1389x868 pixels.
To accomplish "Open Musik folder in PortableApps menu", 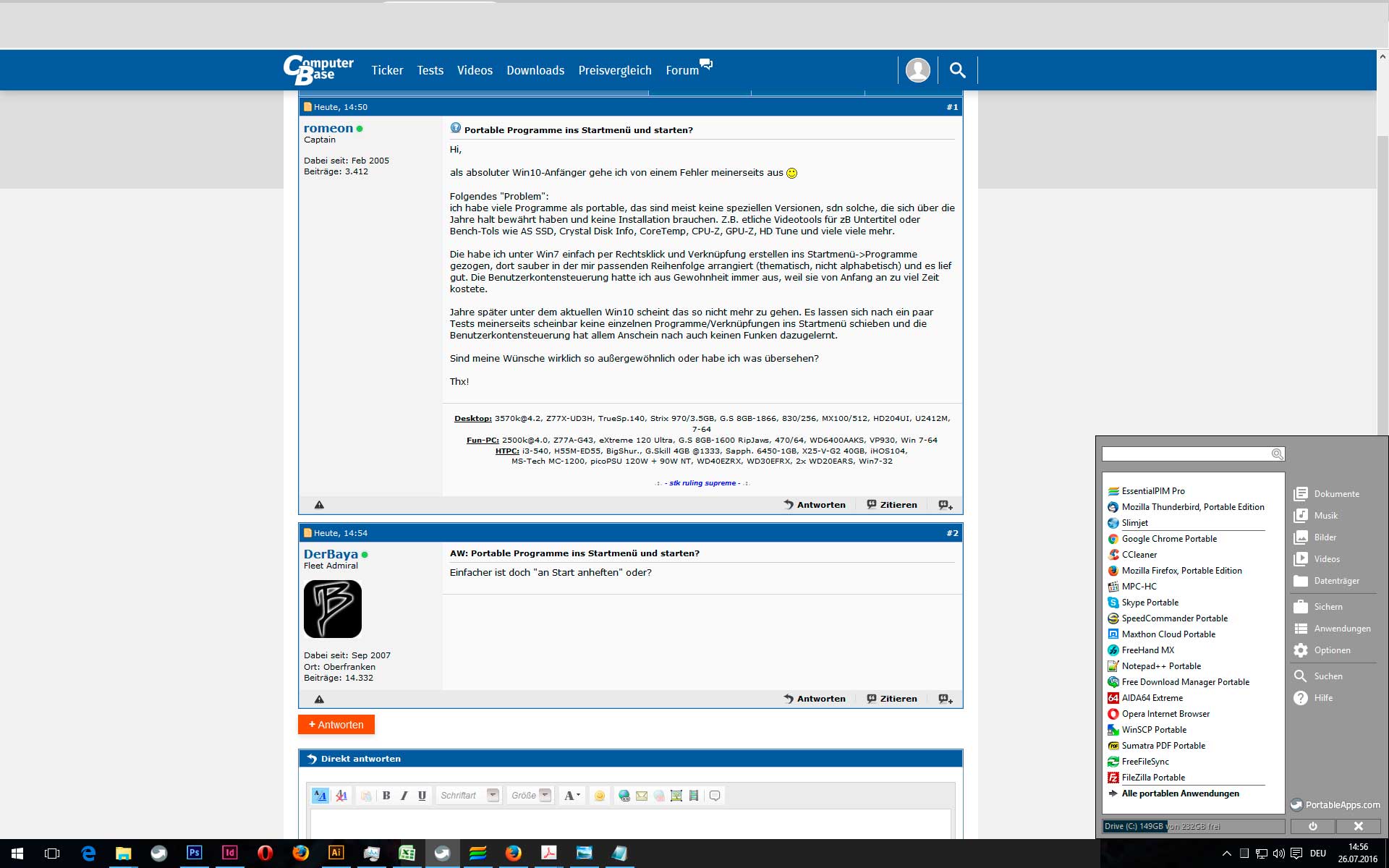I will [x=1316, y=516].
